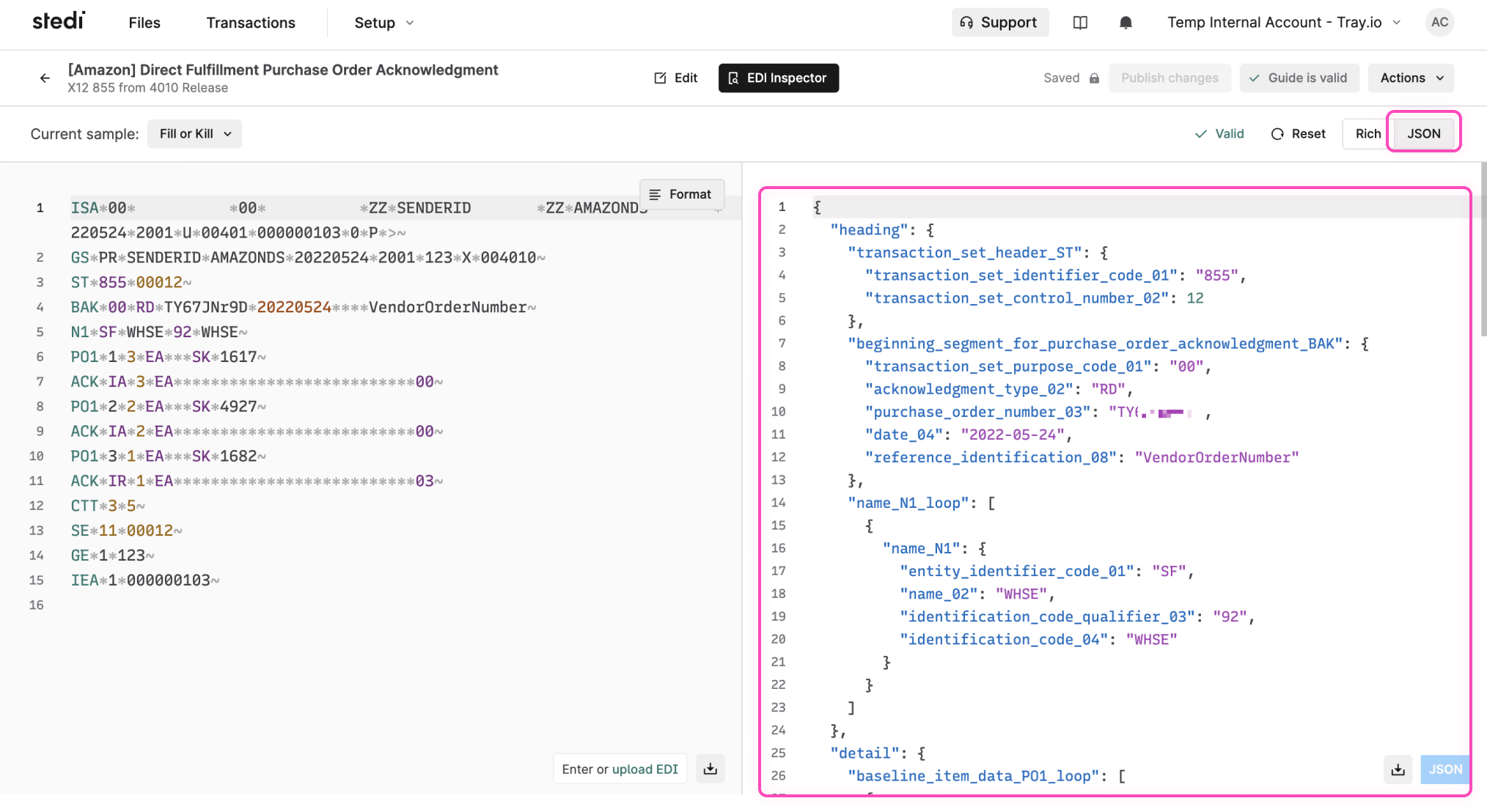
Task: Open the Setup dropdown
Action: [x=383, y=23]
